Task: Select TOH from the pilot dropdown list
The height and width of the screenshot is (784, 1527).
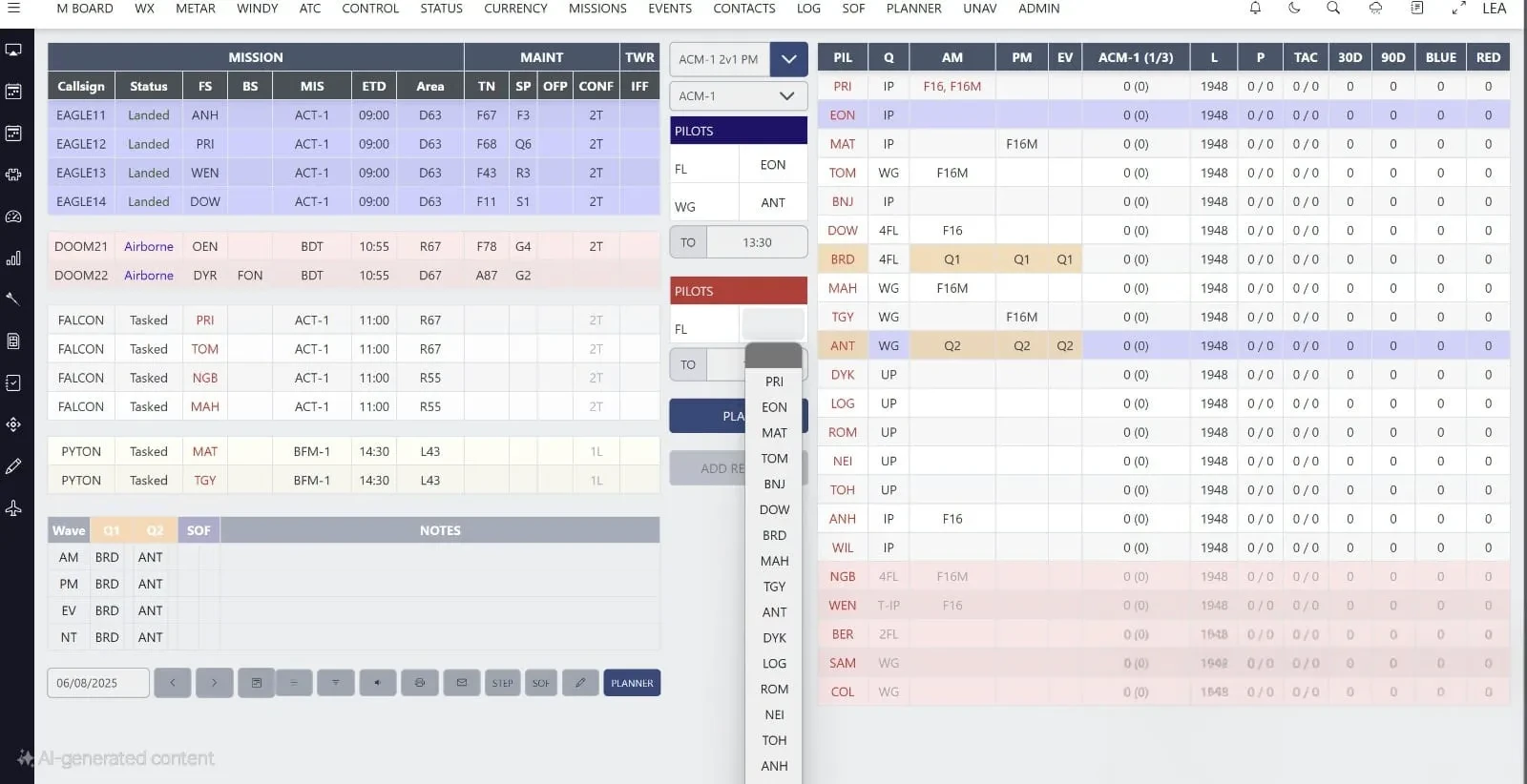Action: click(x=774, y=741)
